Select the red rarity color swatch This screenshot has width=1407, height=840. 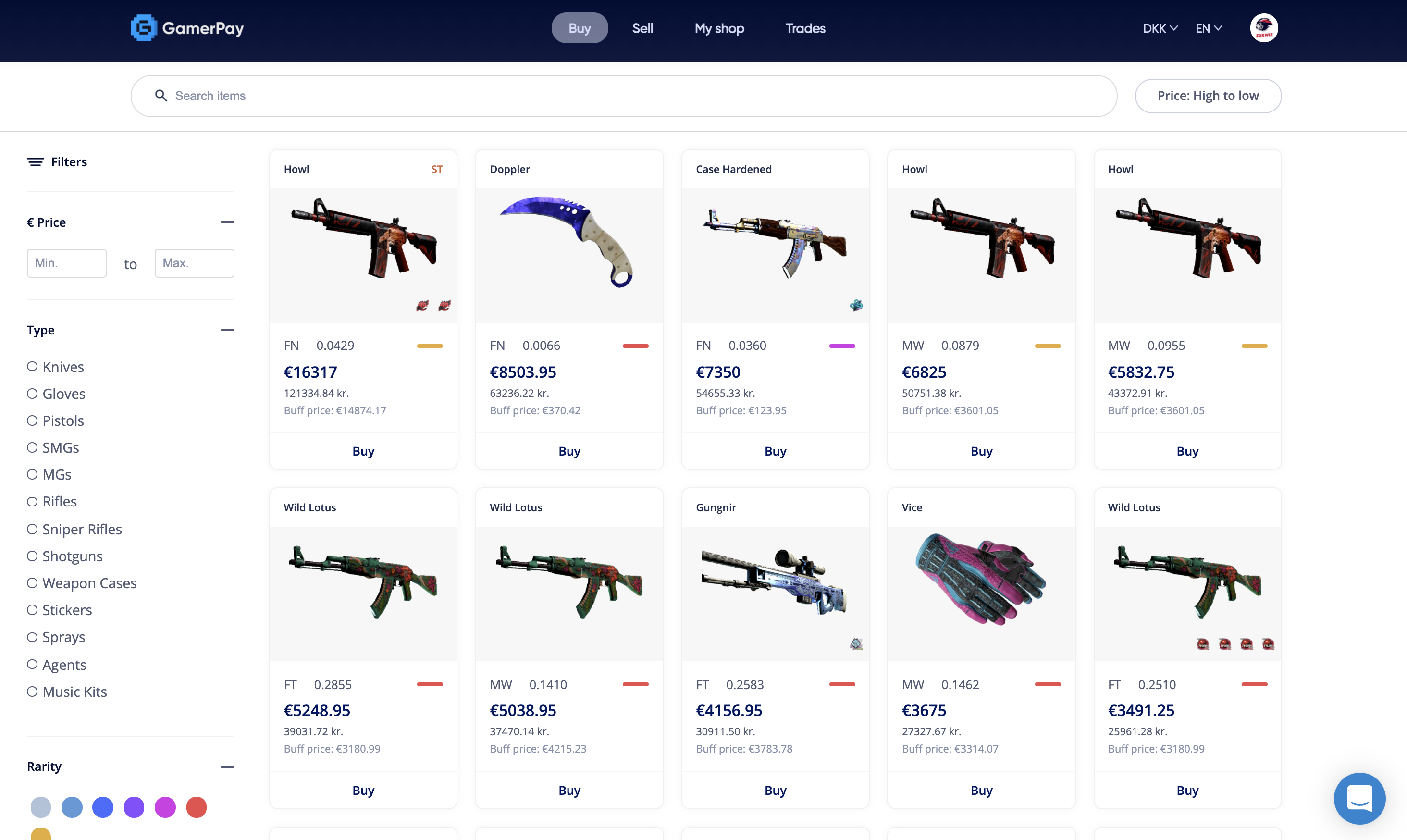coord(197,807)
